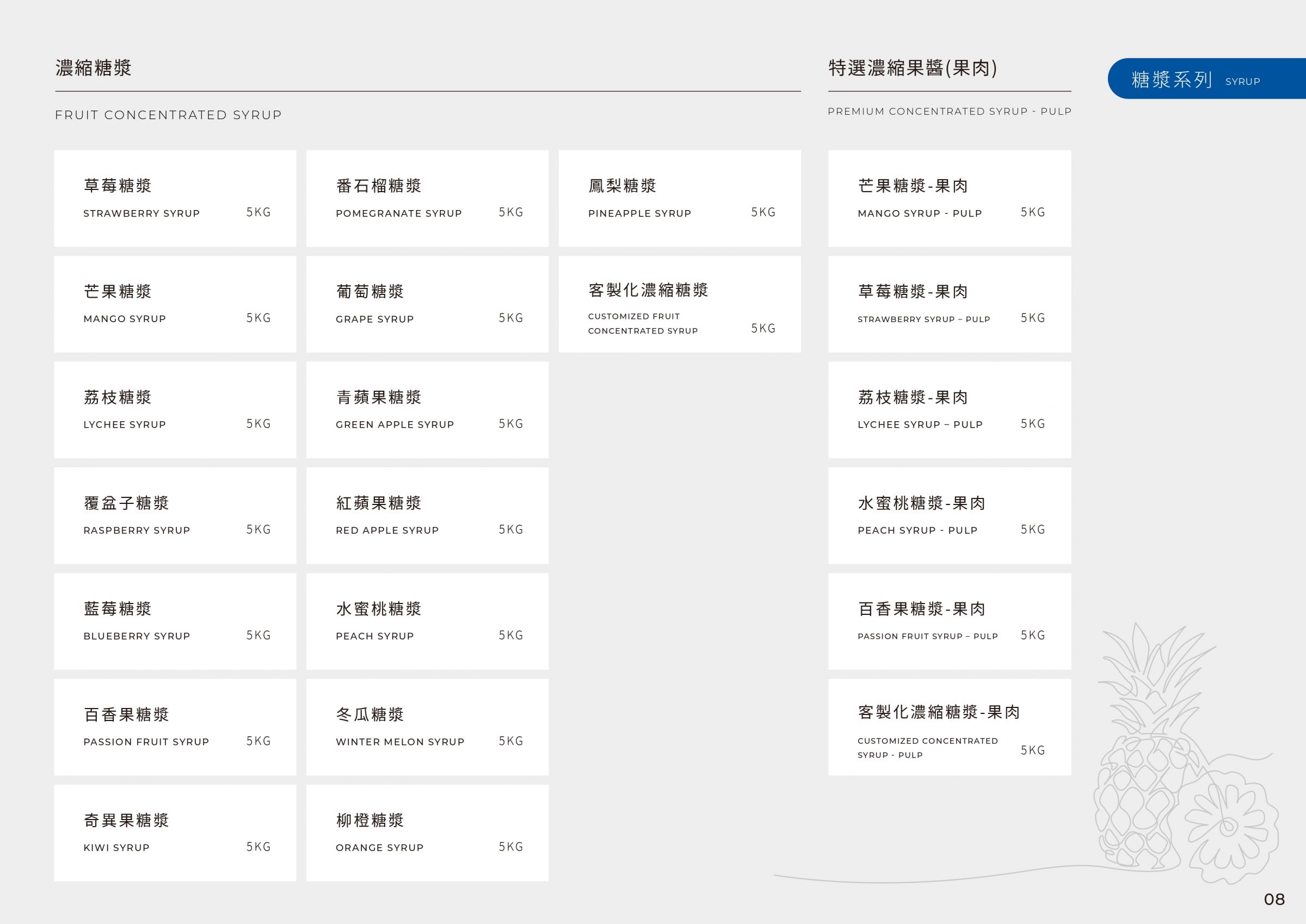This screenshot has width=1306, height=924.
Task: Click the page number 08
Action: pyautogui.click(x=1274, y=900)
